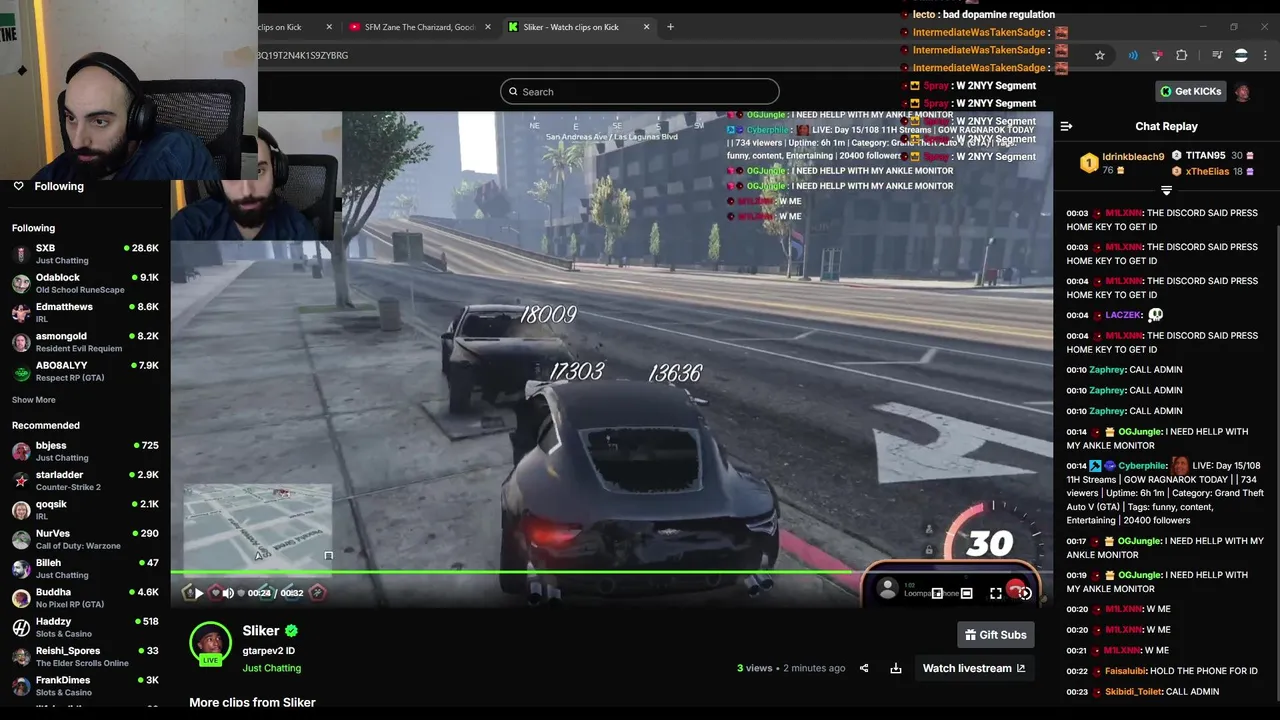1280x720 pixels.
Task: Click the blue sound-wave extension icon
Action: coord(1132,55)
